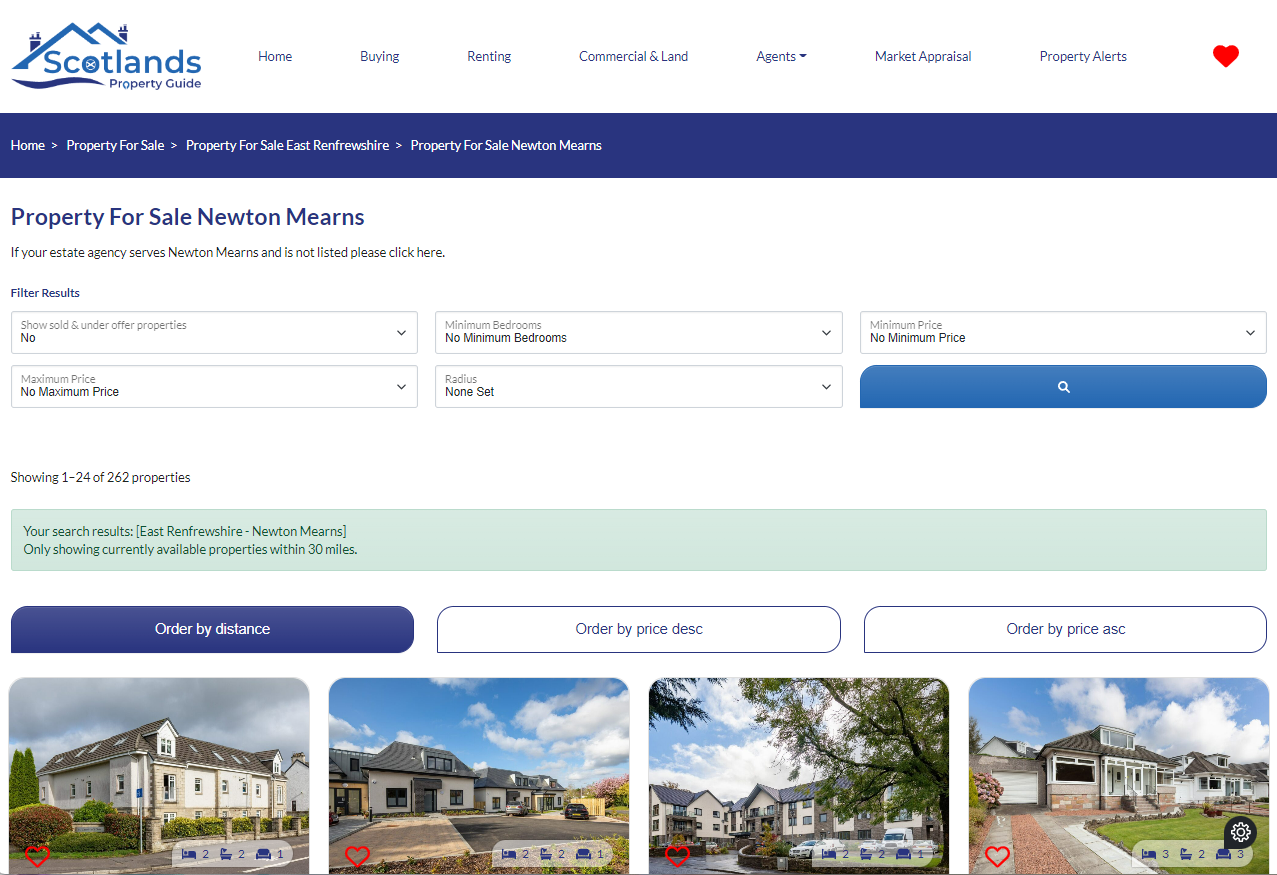The width and height of the screenshot is (1277, 875).
Task: Click 'Your search results: [East Renfrewshire - Newton Mearns]' text
Action: point(185,531)
